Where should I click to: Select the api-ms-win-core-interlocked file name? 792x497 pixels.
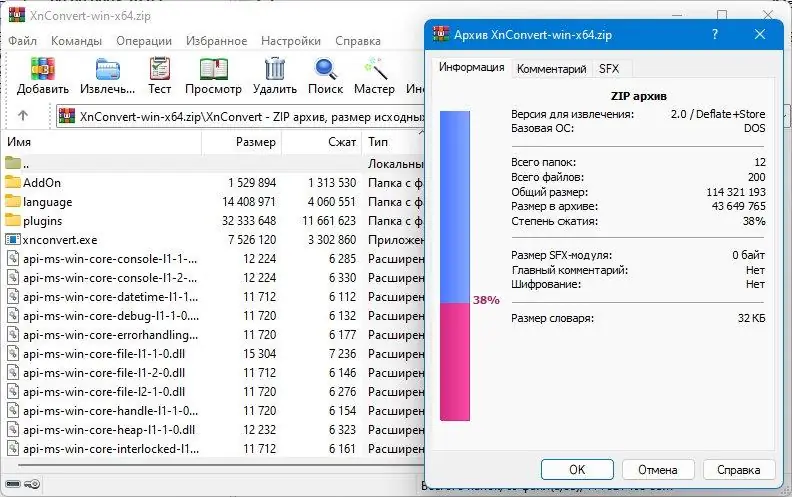(111, 449)
